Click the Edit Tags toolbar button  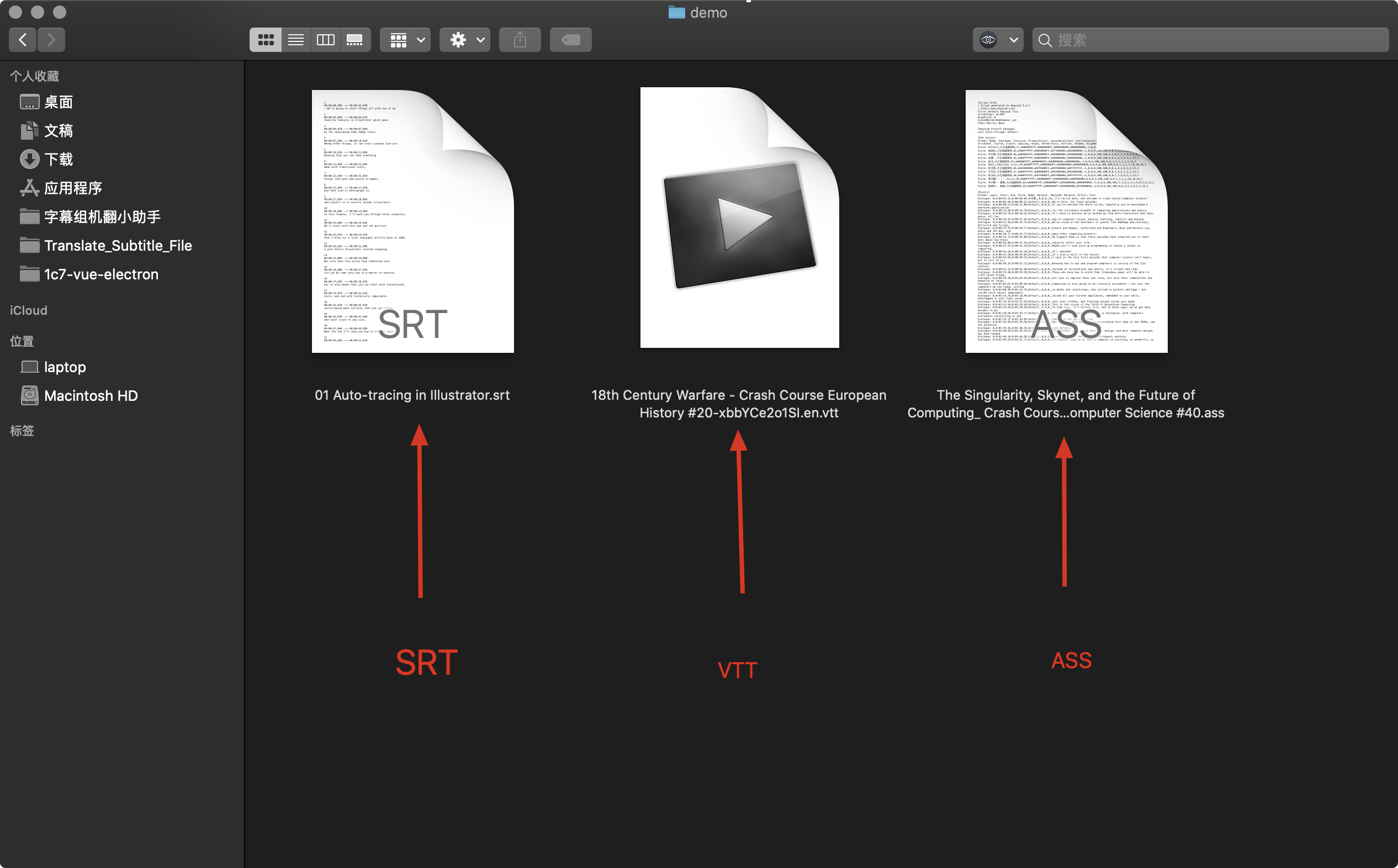click(x=570, y=40)
